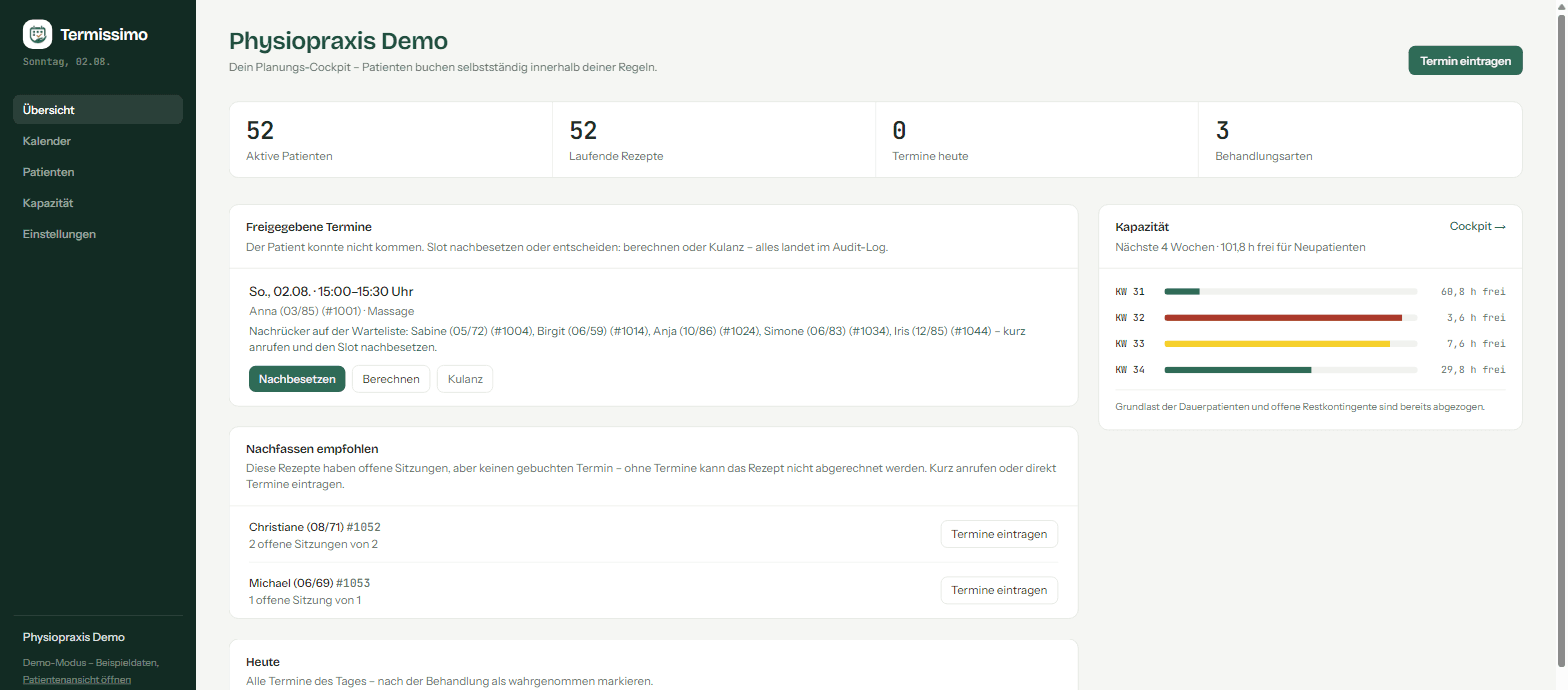
Task: Click the red KW 32 capacity bar
Action: coord(1291,318)
